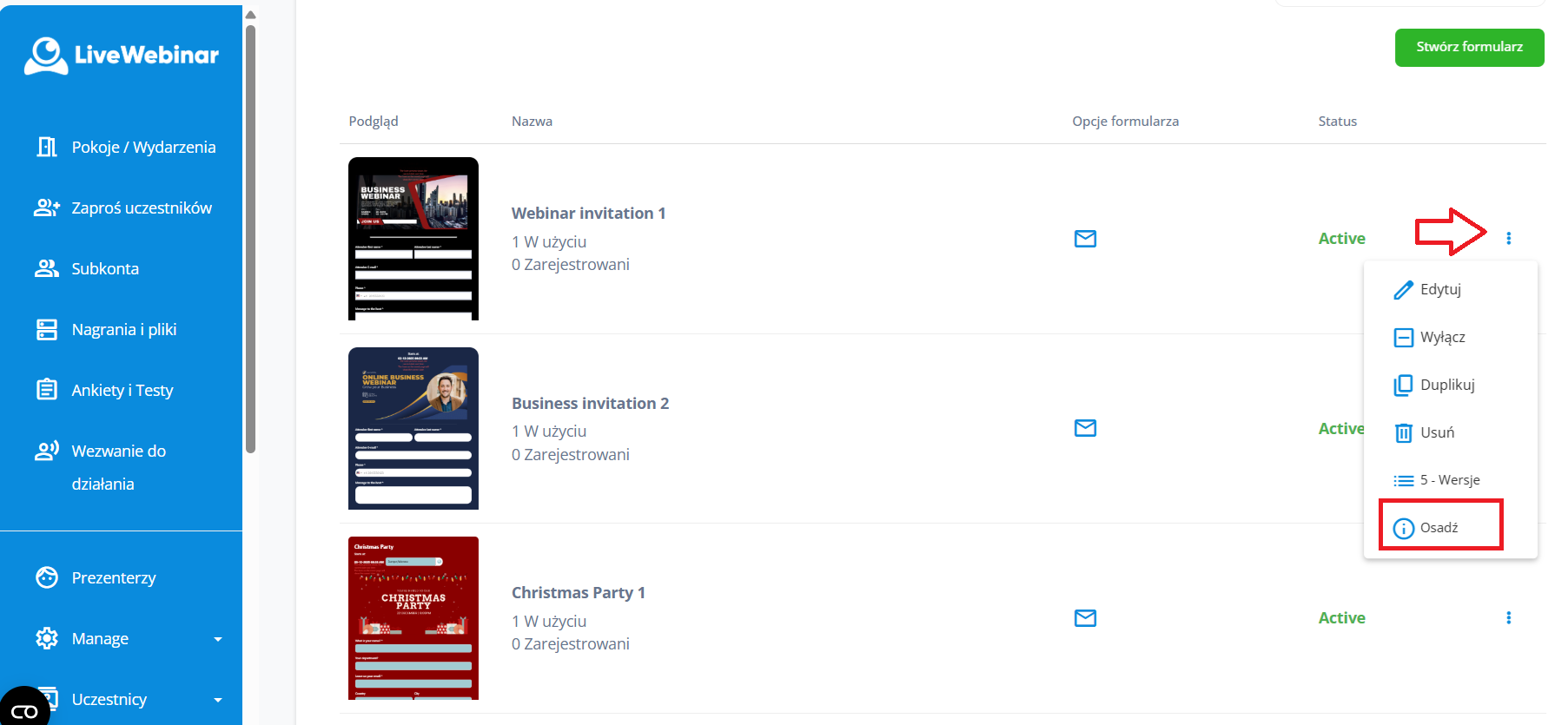This screenshot has width=1568, height=725.
Task: Open the three-dot menu for Webinar invitation 1
Action: [x=1508, y=238]
